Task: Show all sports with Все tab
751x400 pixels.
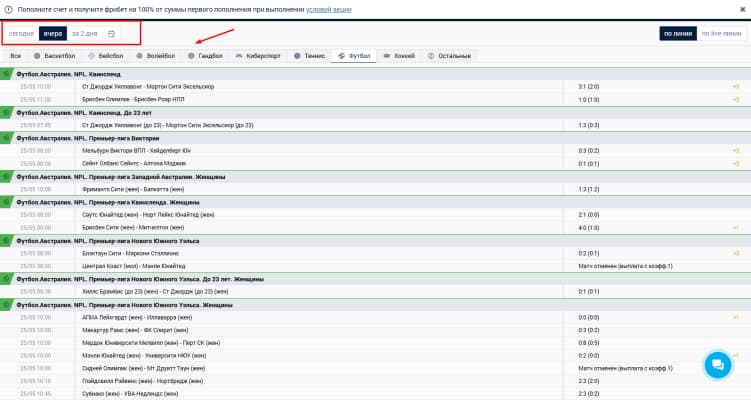Action: tap(15, 56)
